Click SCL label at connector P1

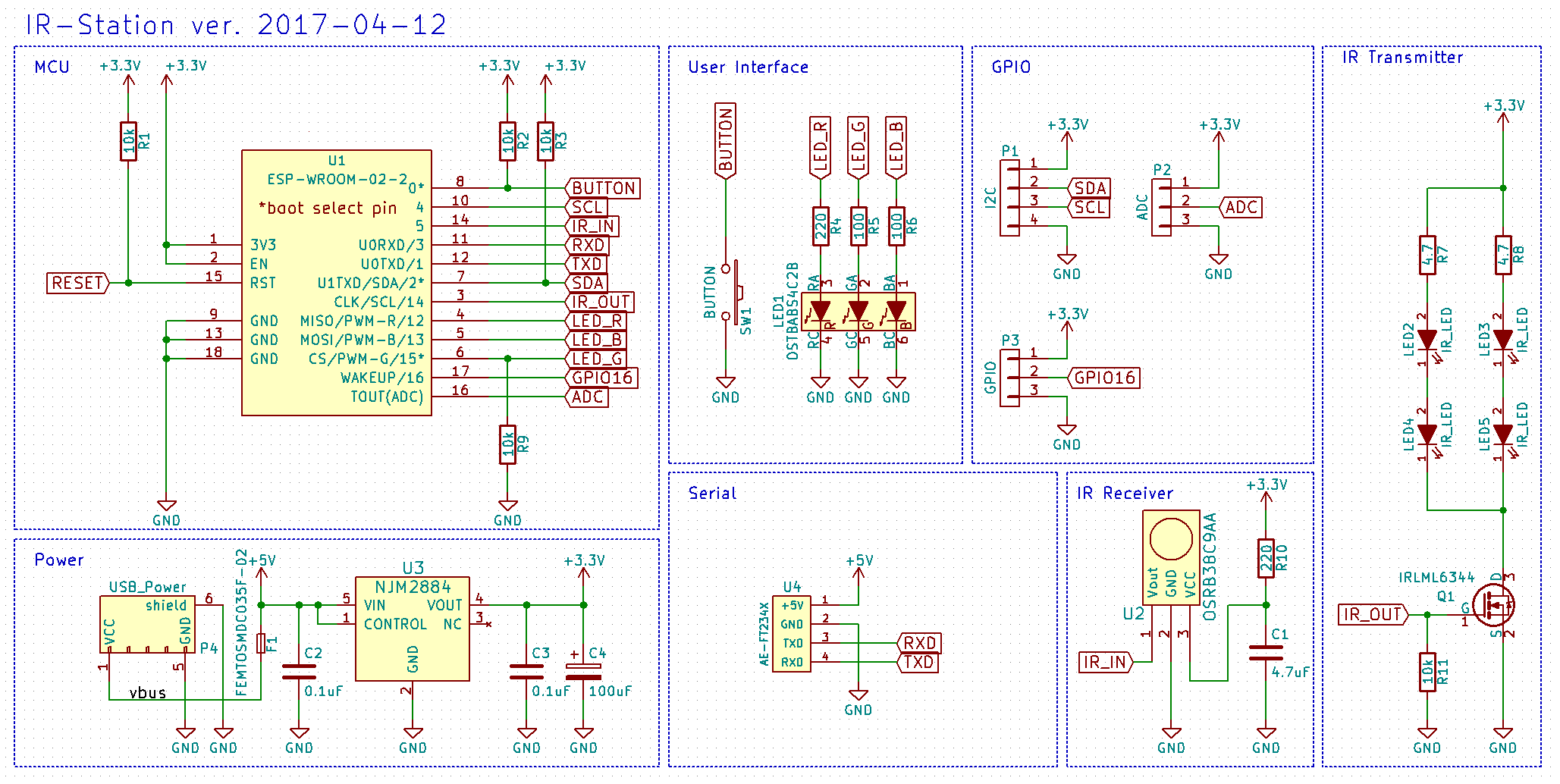[1089, 207]
